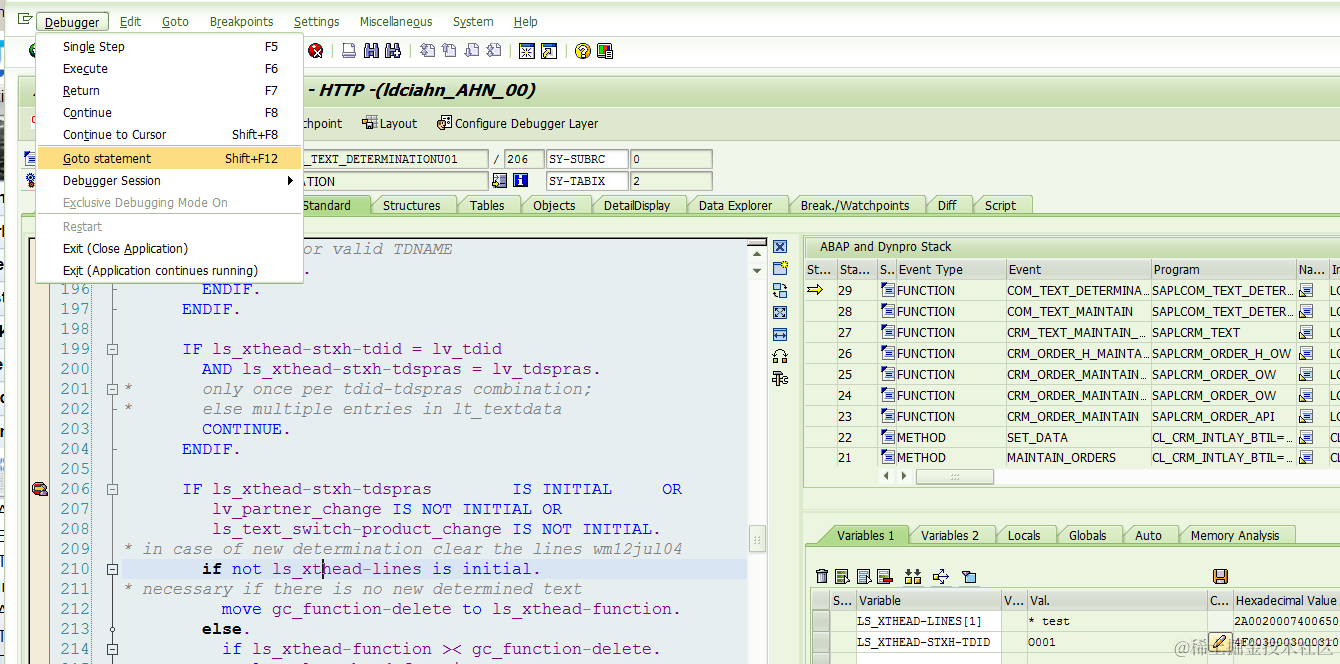This screenshot has height=664, width=1340.
Task: Click the tool settings wrench icon
Action: (780, 378)
